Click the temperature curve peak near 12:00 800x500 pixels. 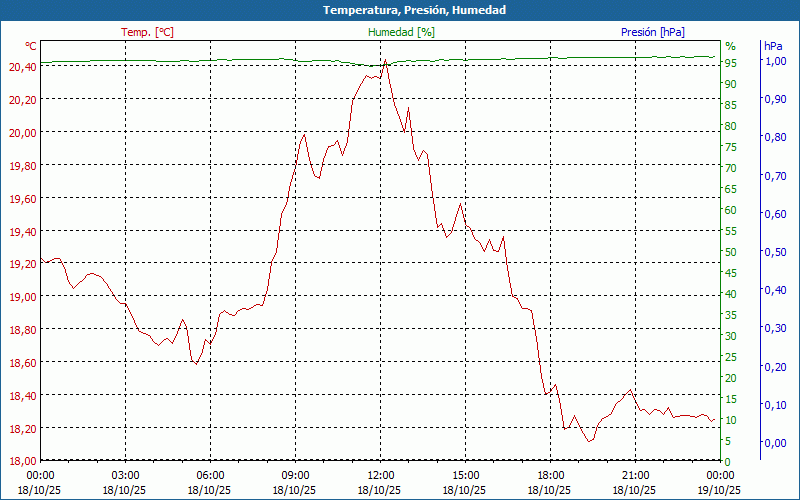386,61
